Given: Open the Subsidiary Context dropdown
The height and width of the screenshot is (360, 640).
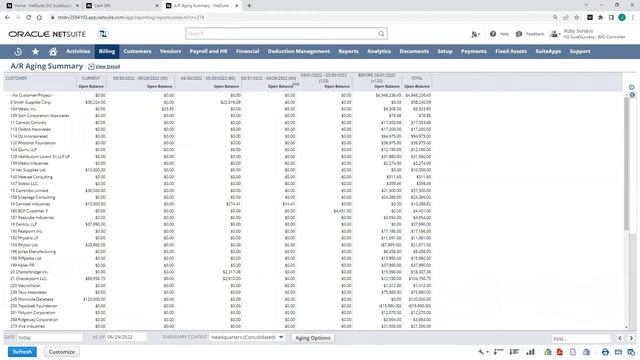Looking at the screenshot, I should click(x=247, y=338).
